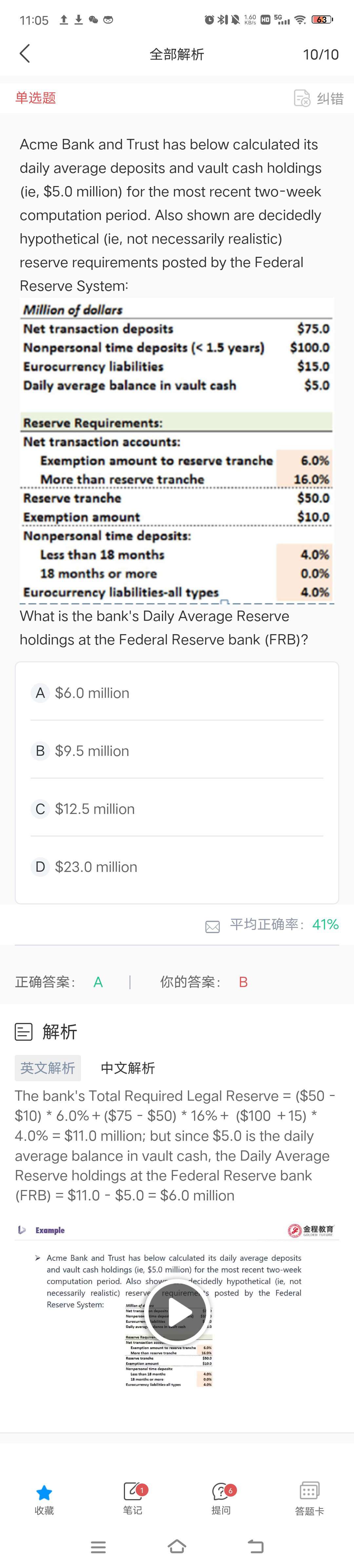The image size is (354, 1568).
Task: Switch to the 英文解析 tab
Action: point(48,1067)
